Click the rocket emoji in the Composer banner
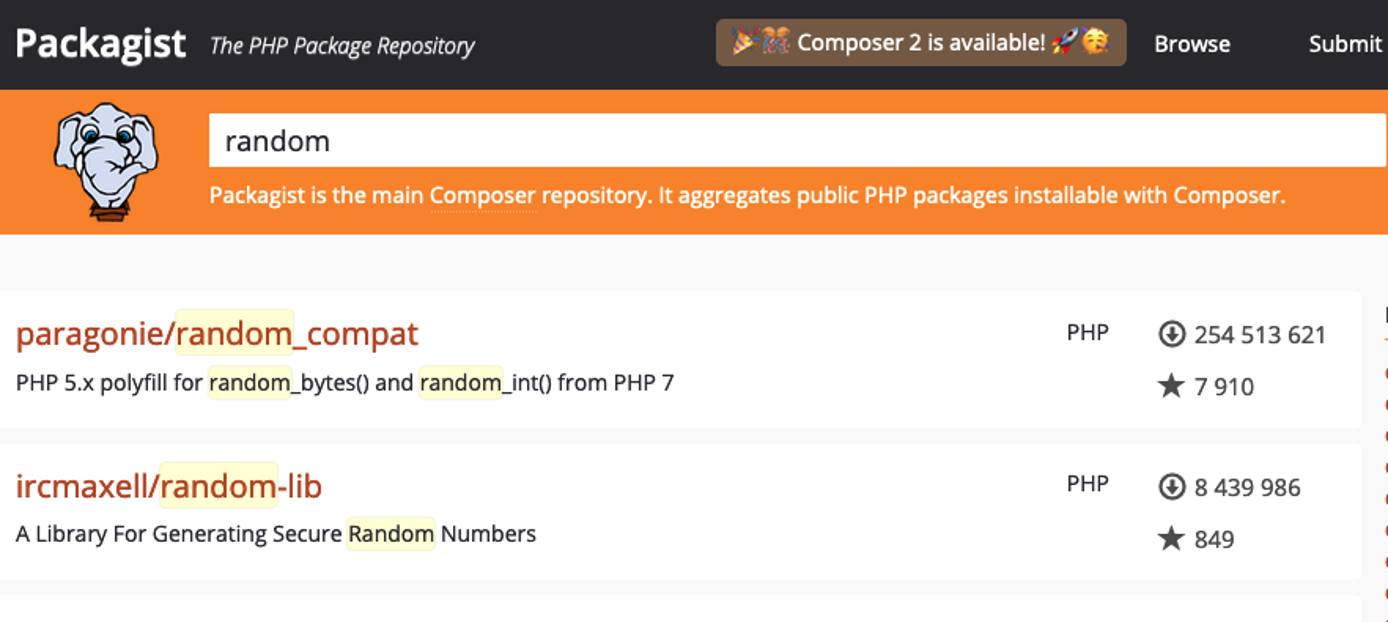The height and width of the screenshot is (622, 1388). tap(1064, 43)
